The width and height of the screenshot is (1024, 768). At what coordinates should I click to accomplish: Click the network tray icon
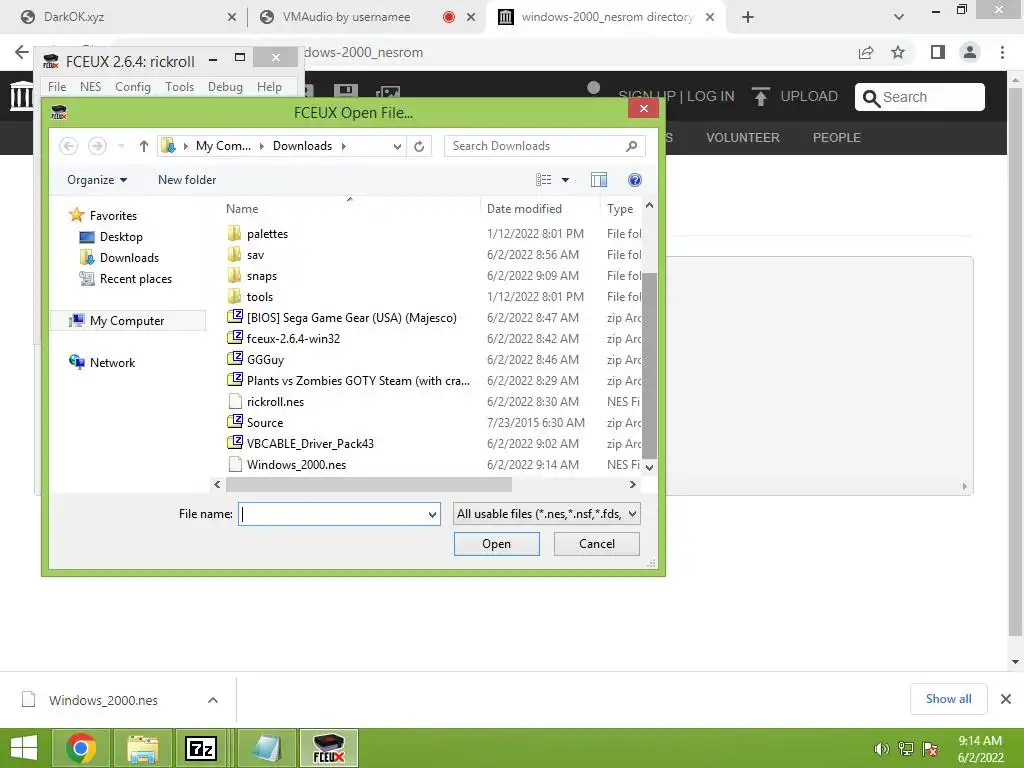pyautogui.click(x=906, y=749)
